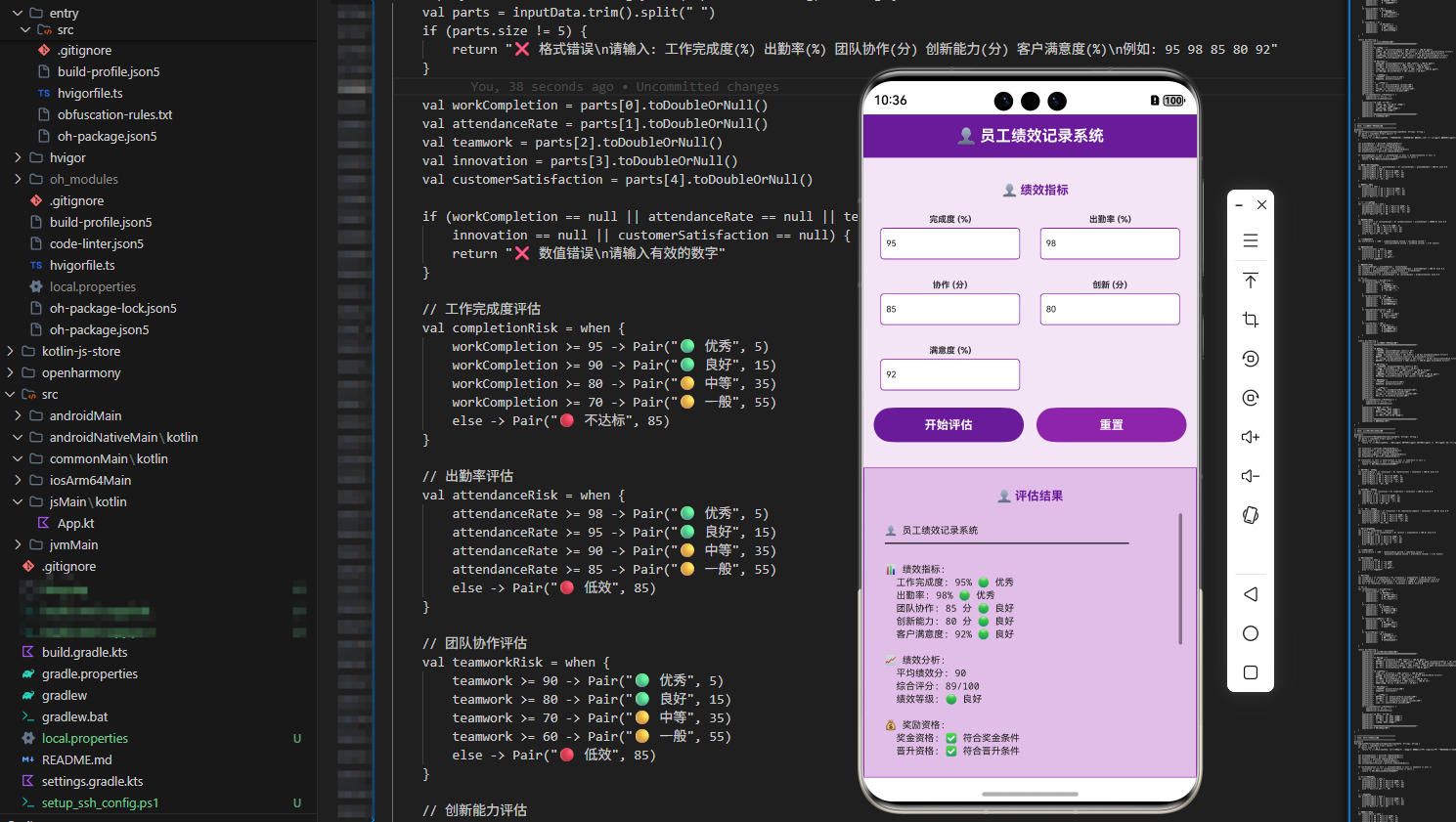Viewport: 1456px width, 822px height.
Task: Click the shake device icon in emulator toolbar
Action: [1250, 515]
